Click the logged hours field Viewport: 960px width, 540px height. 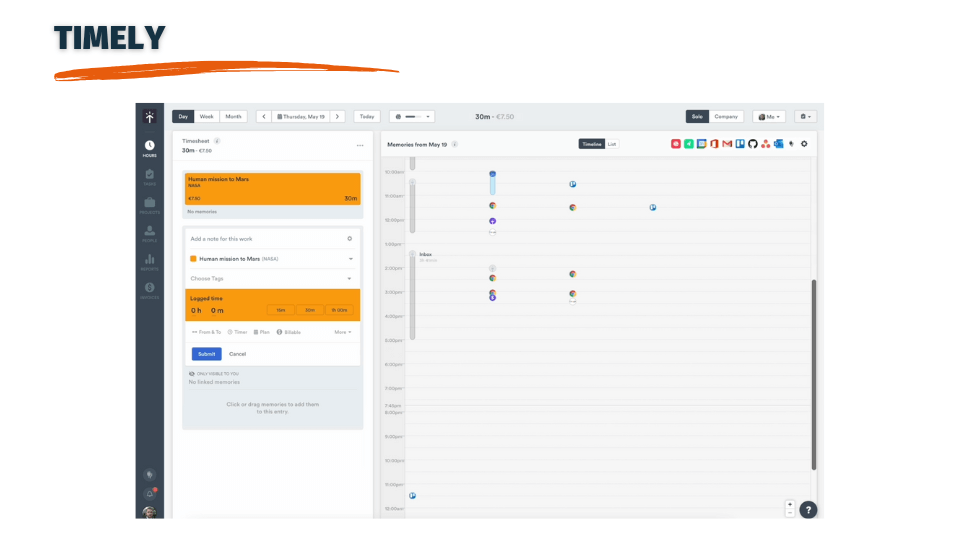196,310
